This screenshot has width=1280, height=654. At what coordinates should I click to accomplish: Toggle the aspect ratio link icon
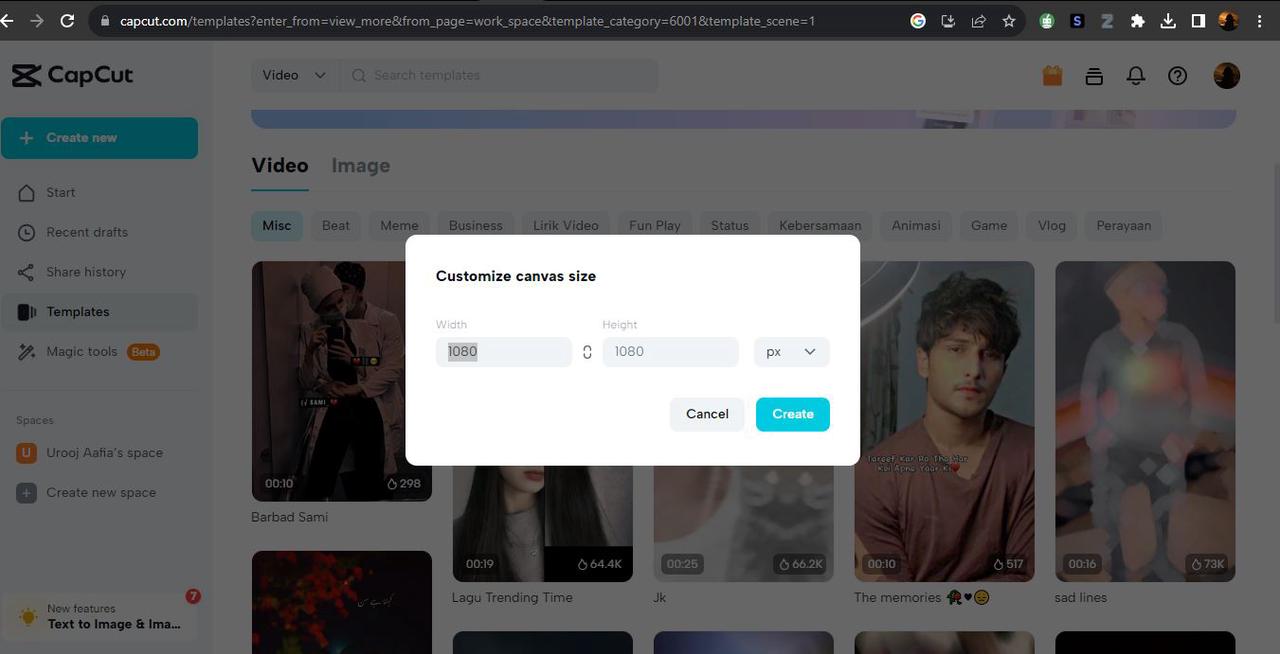click(587, 352)
